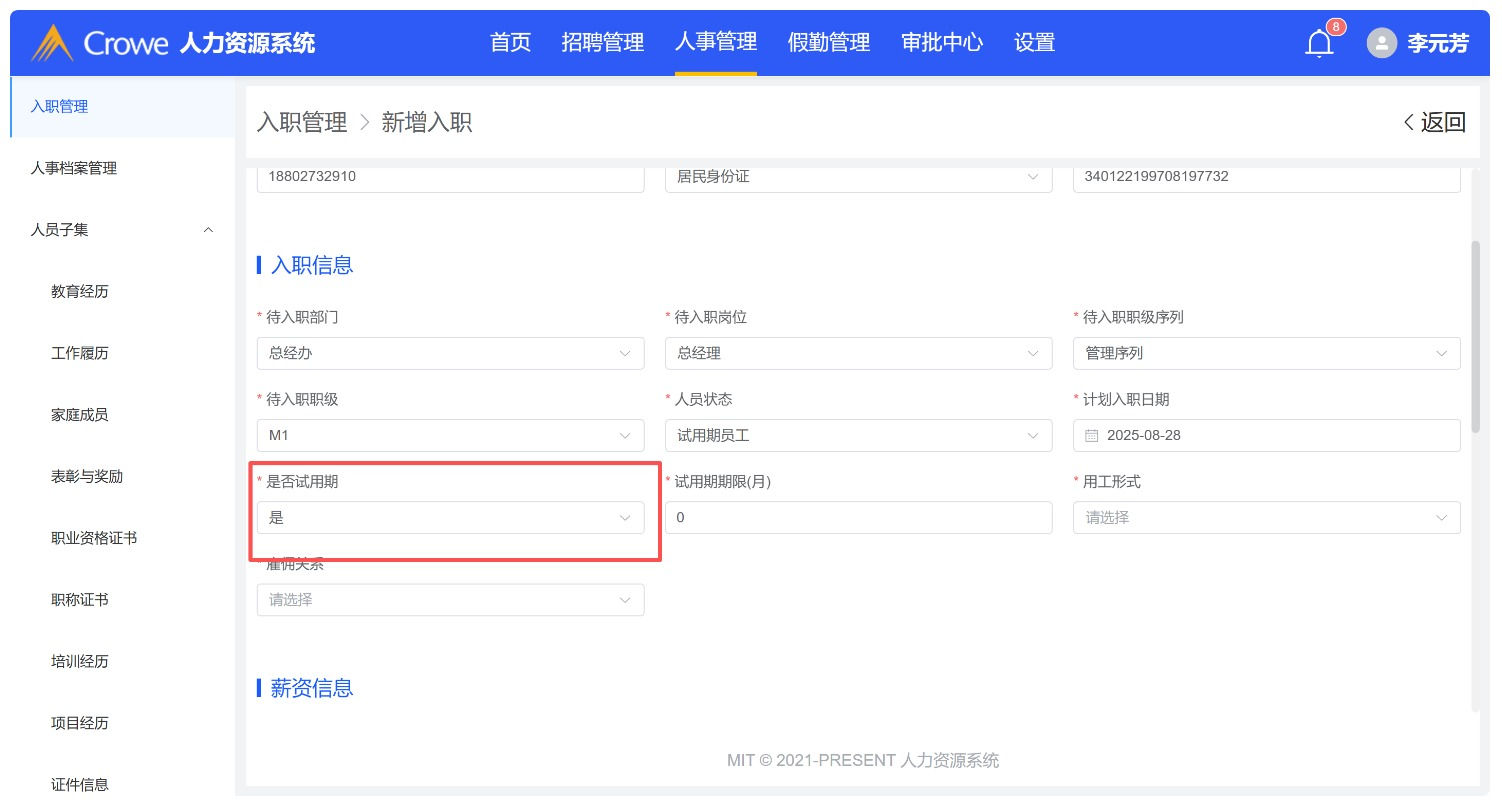Open the 待入职部门 dropdown
This screenshot has height=808, width=1502.
coord(450,353)
